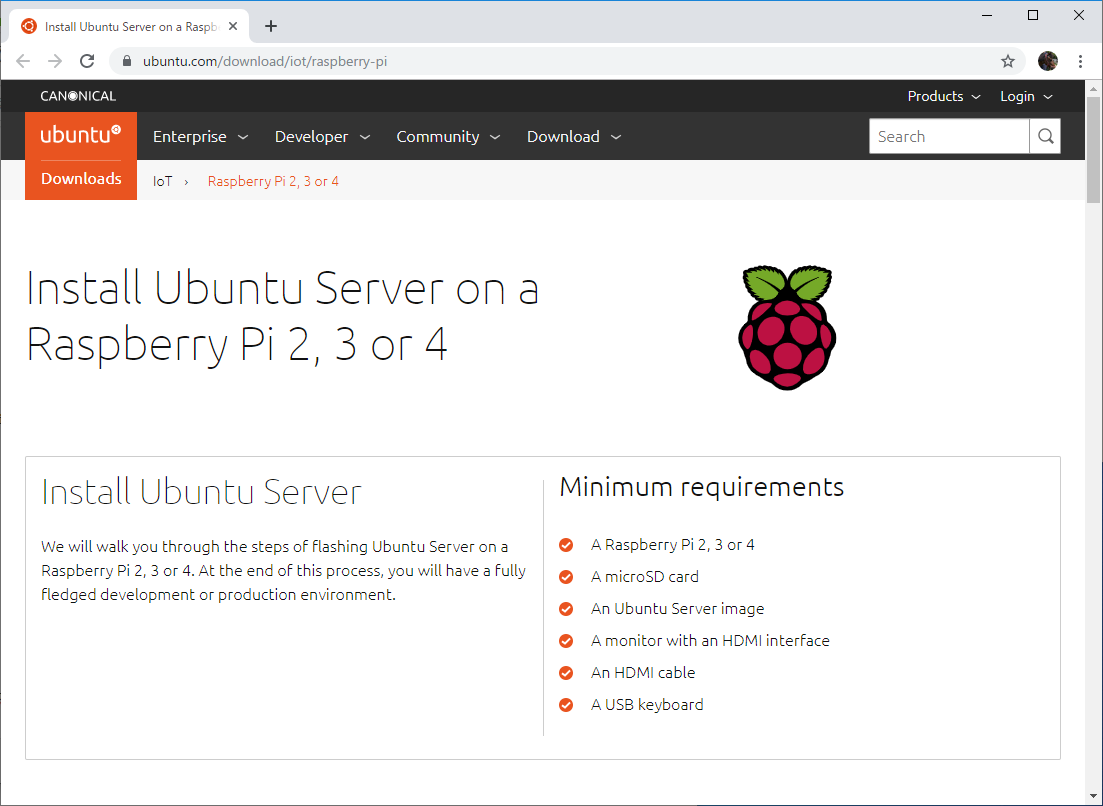
Task: Click the page vertical scrollbar thumb
Action: pos(1092,149)
